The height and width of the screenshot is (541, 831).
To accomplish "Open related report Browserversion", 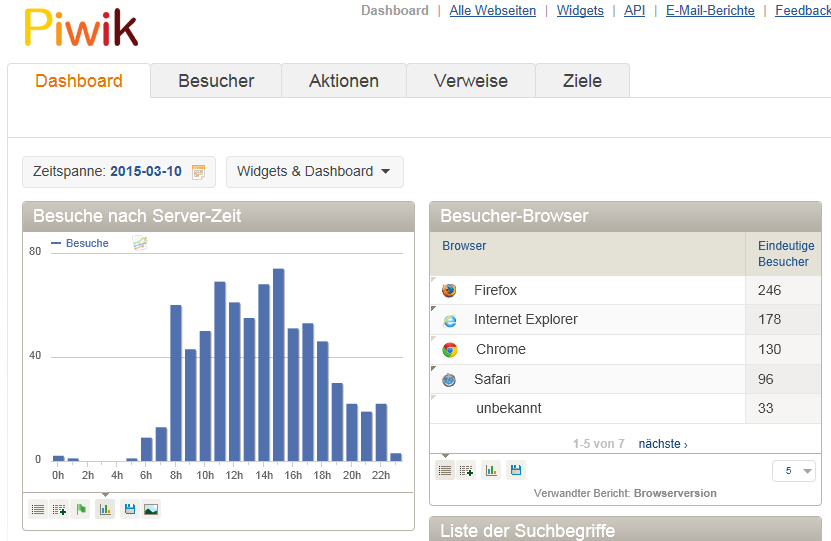I will [675, 493].
